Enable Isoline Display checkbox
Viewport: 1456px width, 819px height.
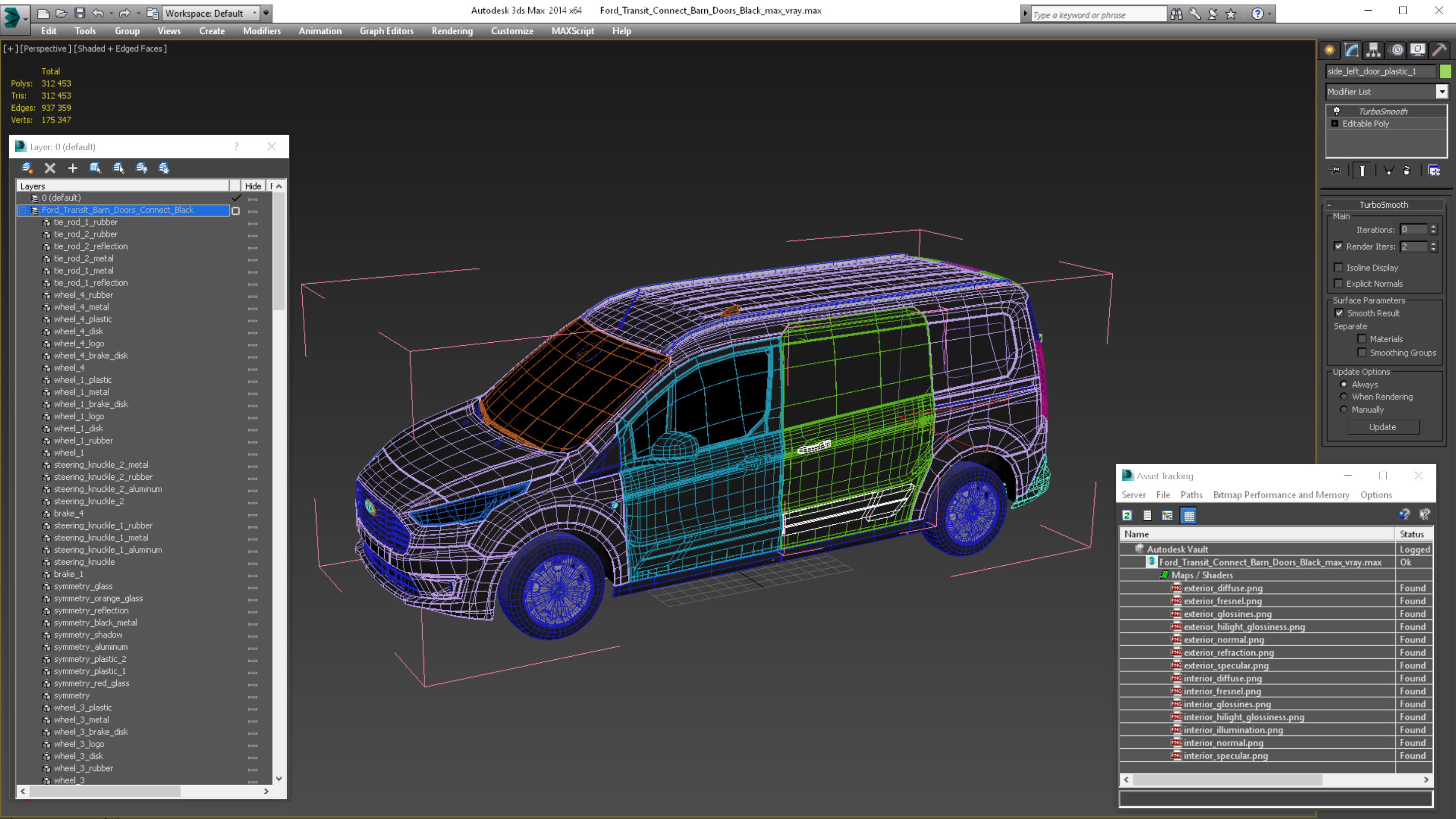tap(1338, 268)
